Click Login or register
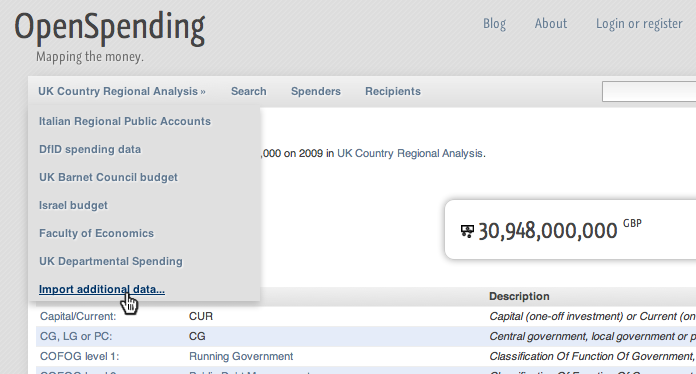The width and height of the screenshot is (696, 374). [x=639, y=24]
